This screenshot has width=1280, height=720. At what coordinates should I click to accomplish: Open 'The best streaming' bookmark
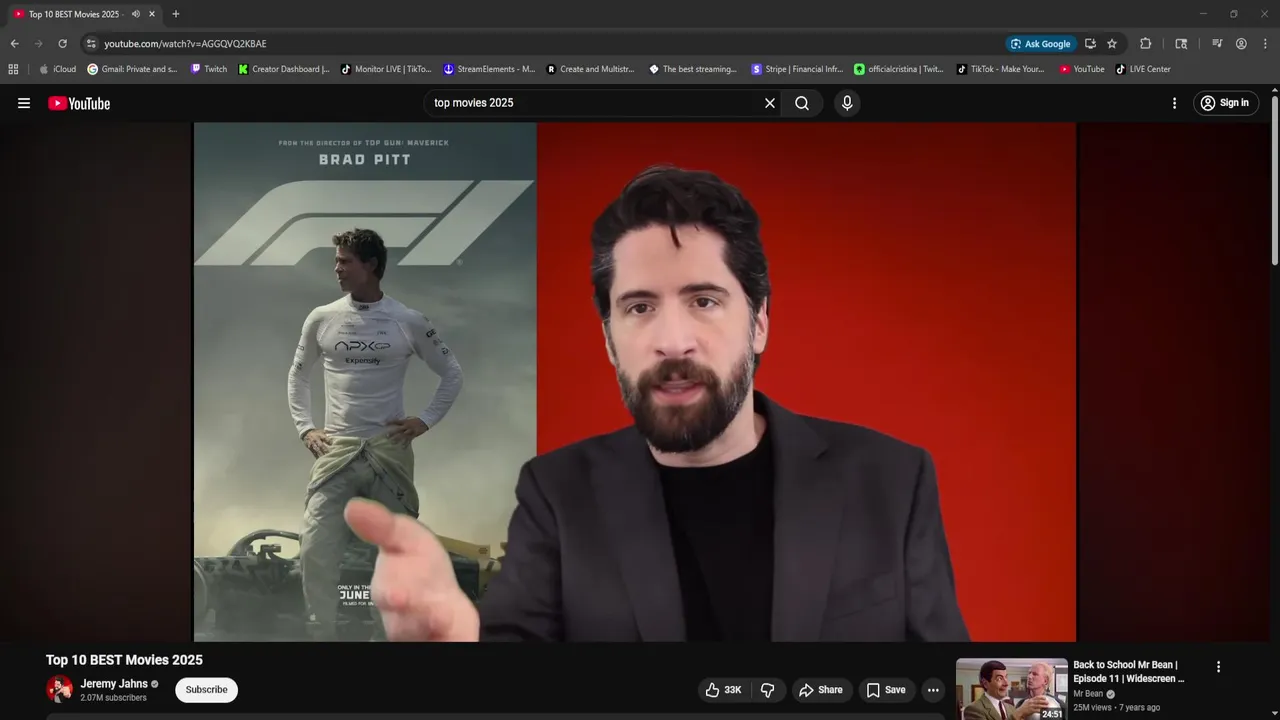[693, 69]
